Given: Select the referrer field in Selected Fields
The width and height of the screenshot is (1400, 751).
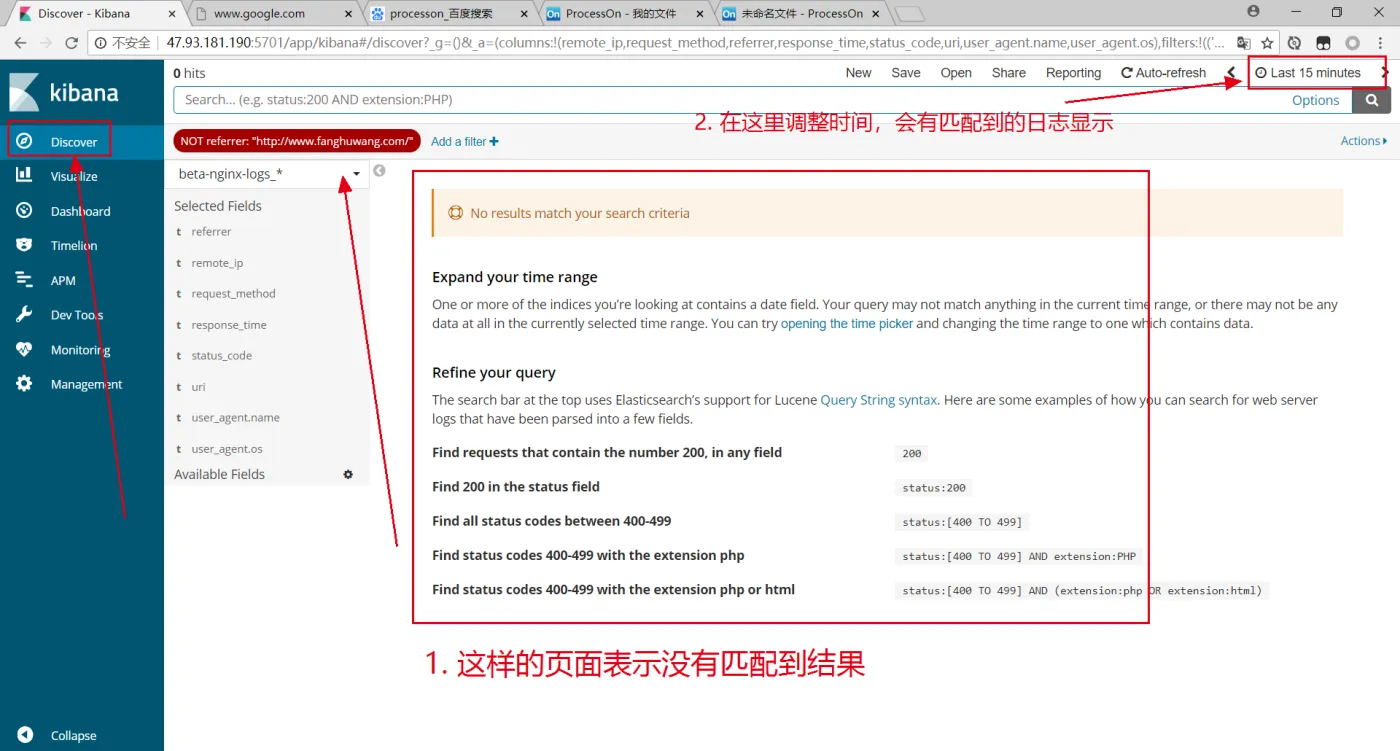Looking at the screenshot, I should [211, 232].
